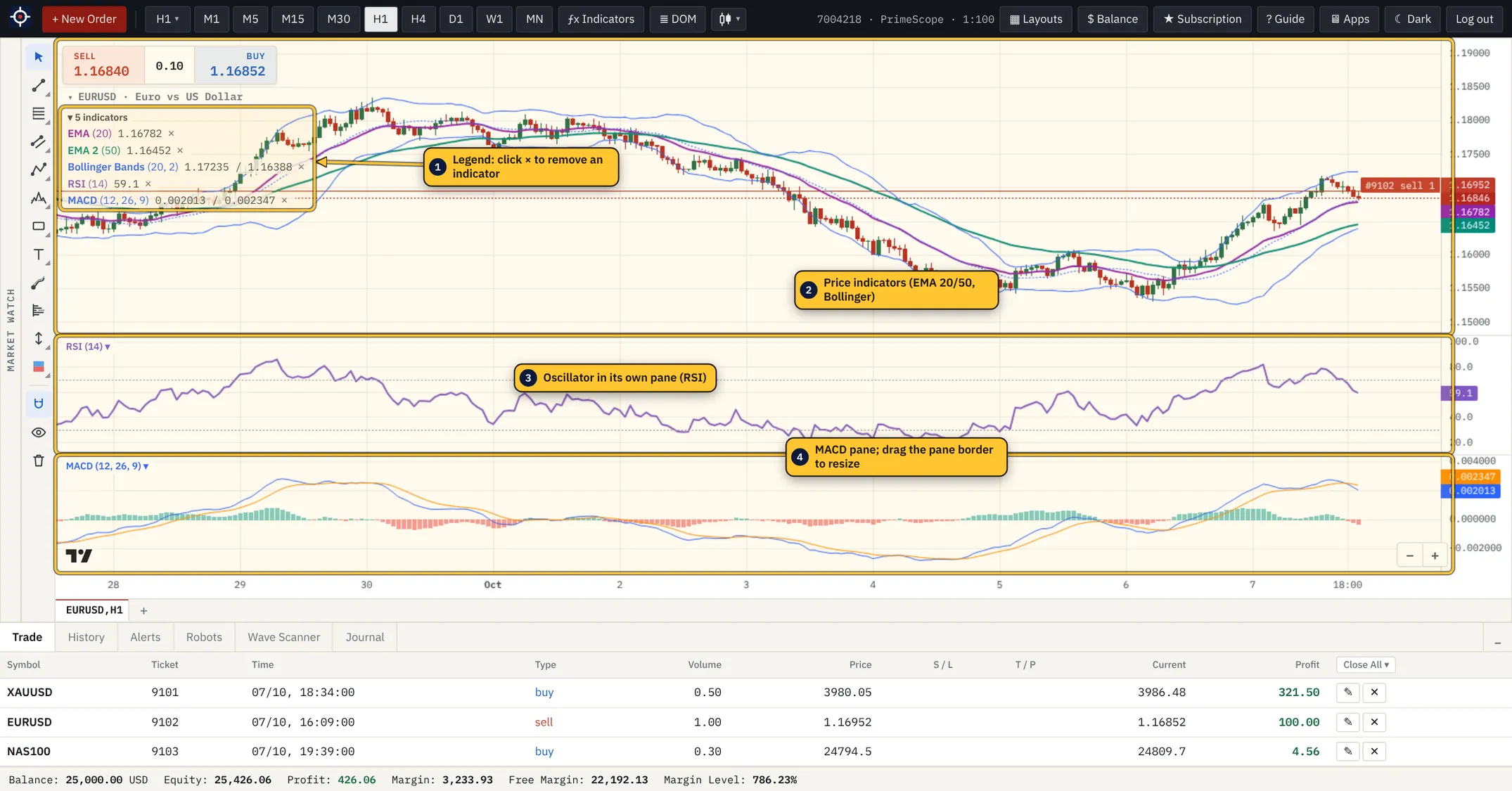Image resolution: width=1512 pixels, height=791 pixels.
Task: Select the wave pattern tool
Action: tap(39, 198)
